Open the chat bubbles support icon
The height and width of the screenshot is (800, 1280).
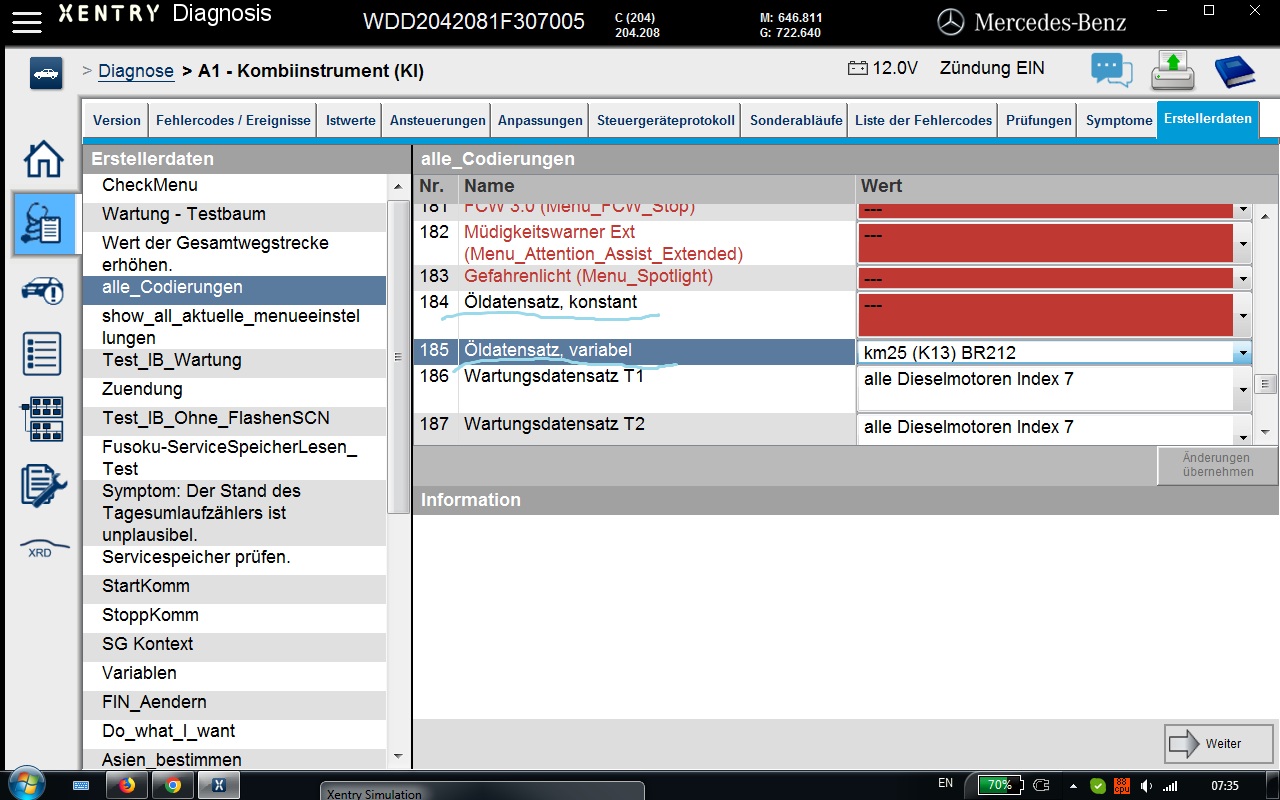(x=1112, y=70)
